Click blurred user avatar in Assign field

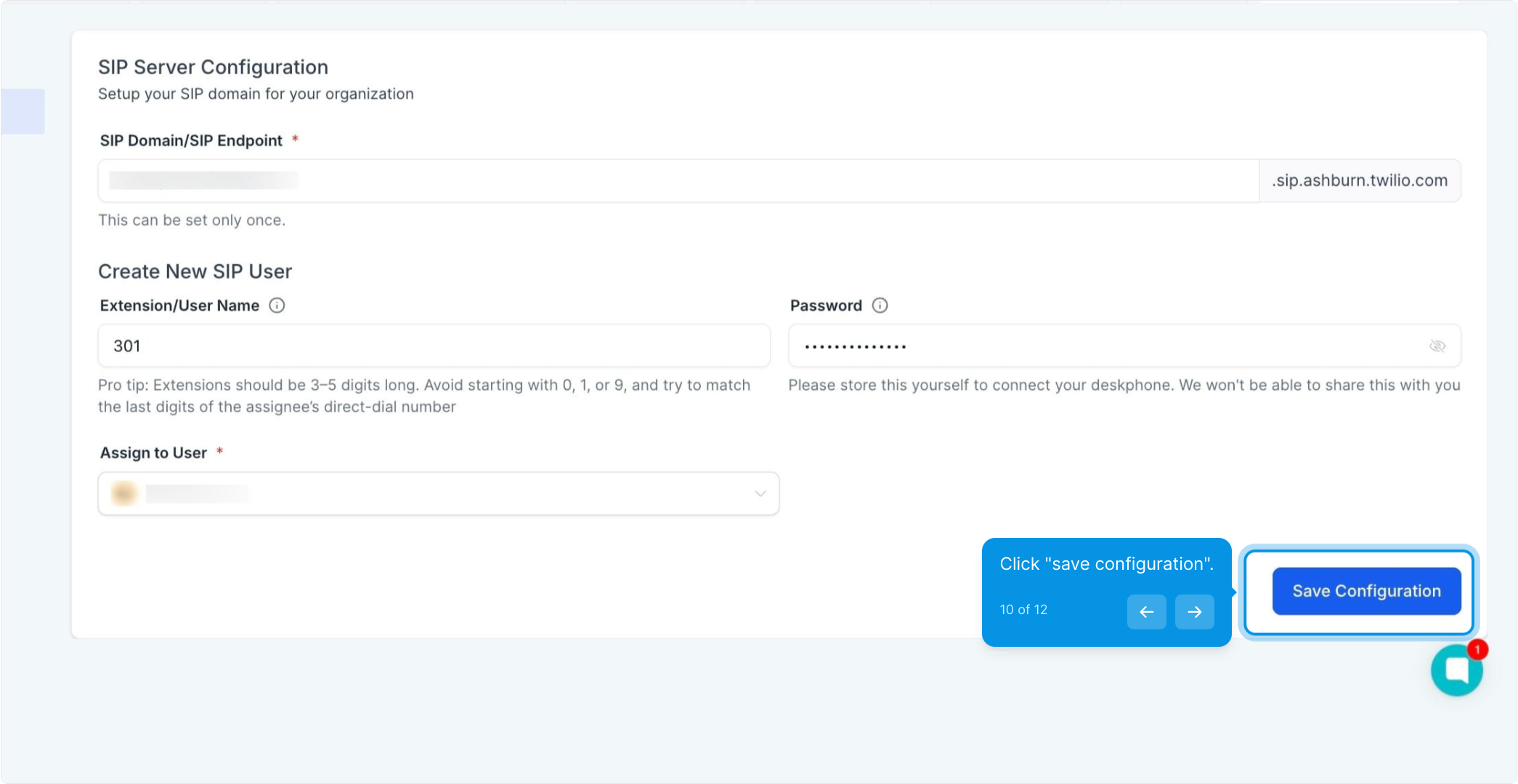(x=124, y=494)
